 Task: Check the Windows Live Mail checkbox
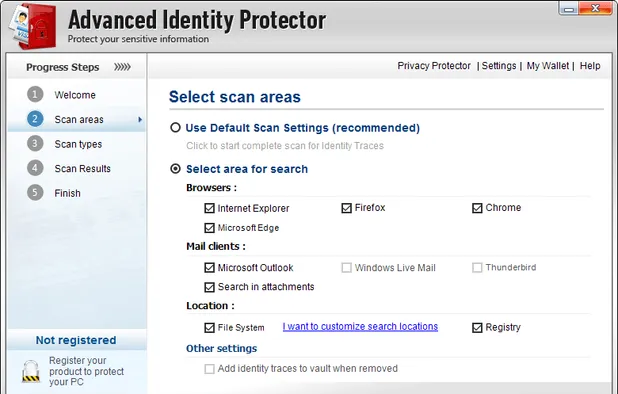point(346,268)
